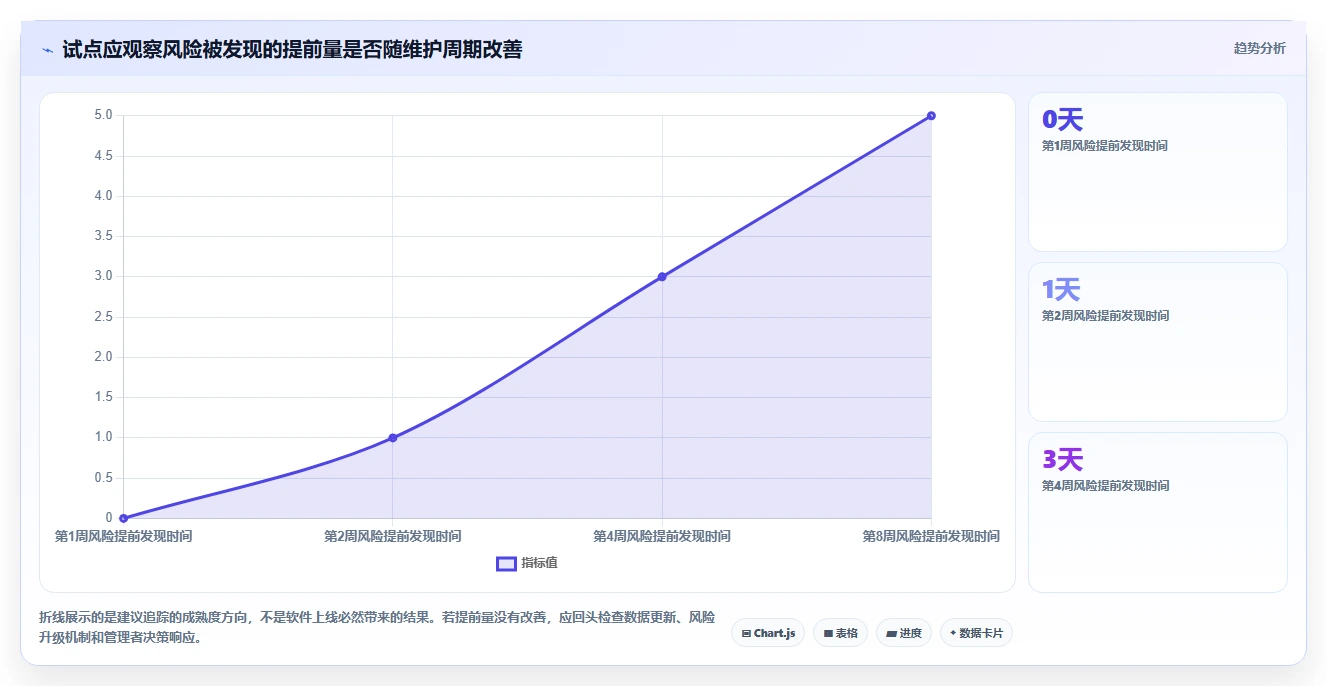
Task: Select the 第1周 data point on chart
Action: (x=123, y=518)
